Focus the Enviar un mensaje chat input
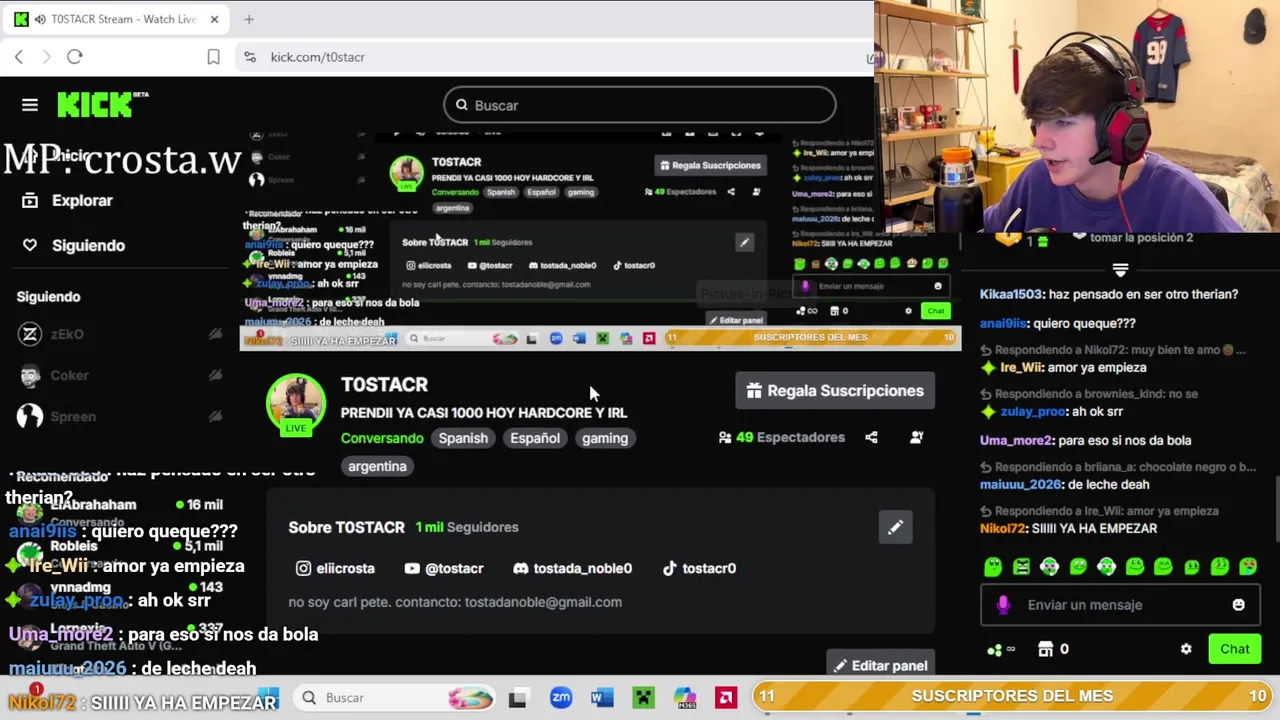 (1120, 605)
